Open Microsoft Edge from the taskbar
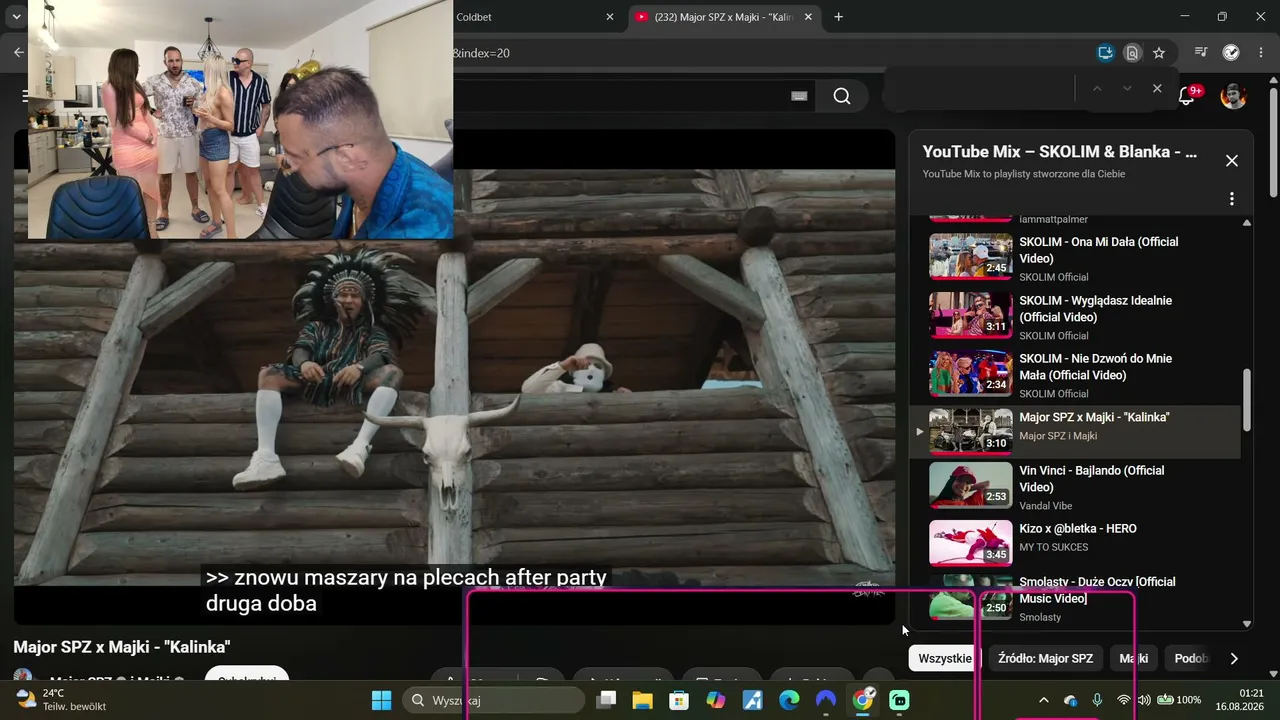 [789, 700]
